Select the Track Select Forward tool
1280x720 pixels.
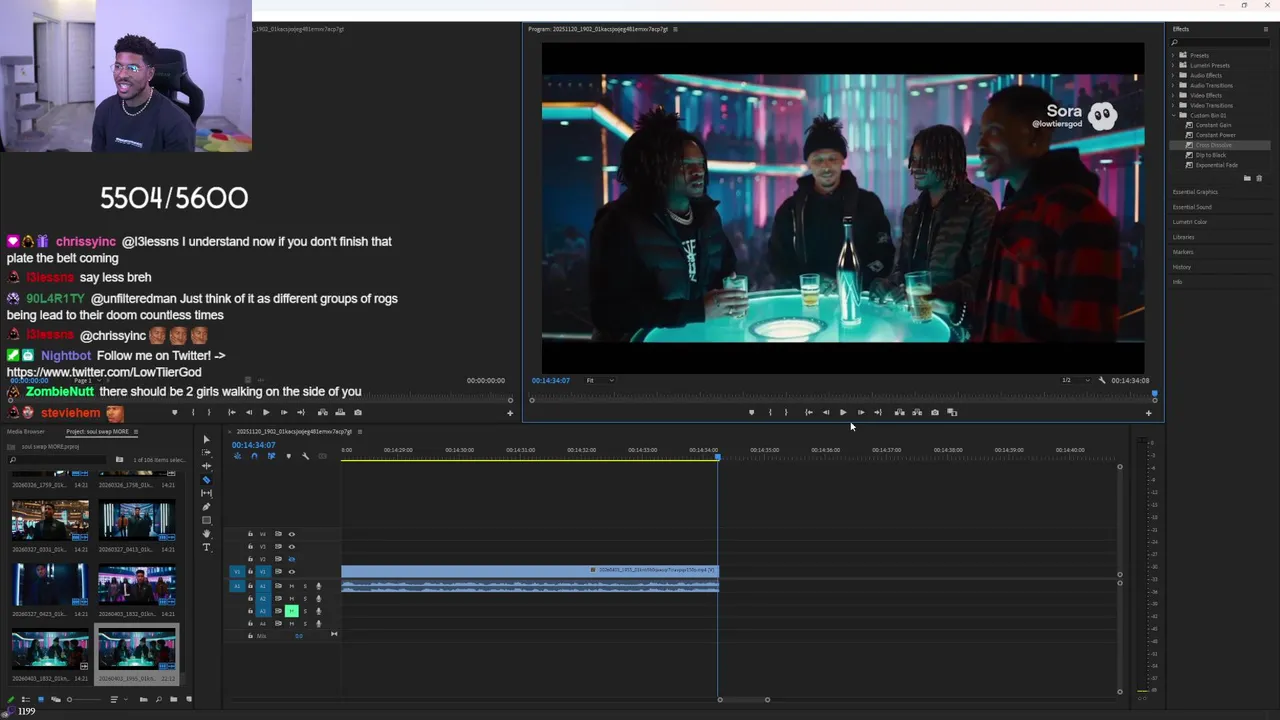[207, 452]
